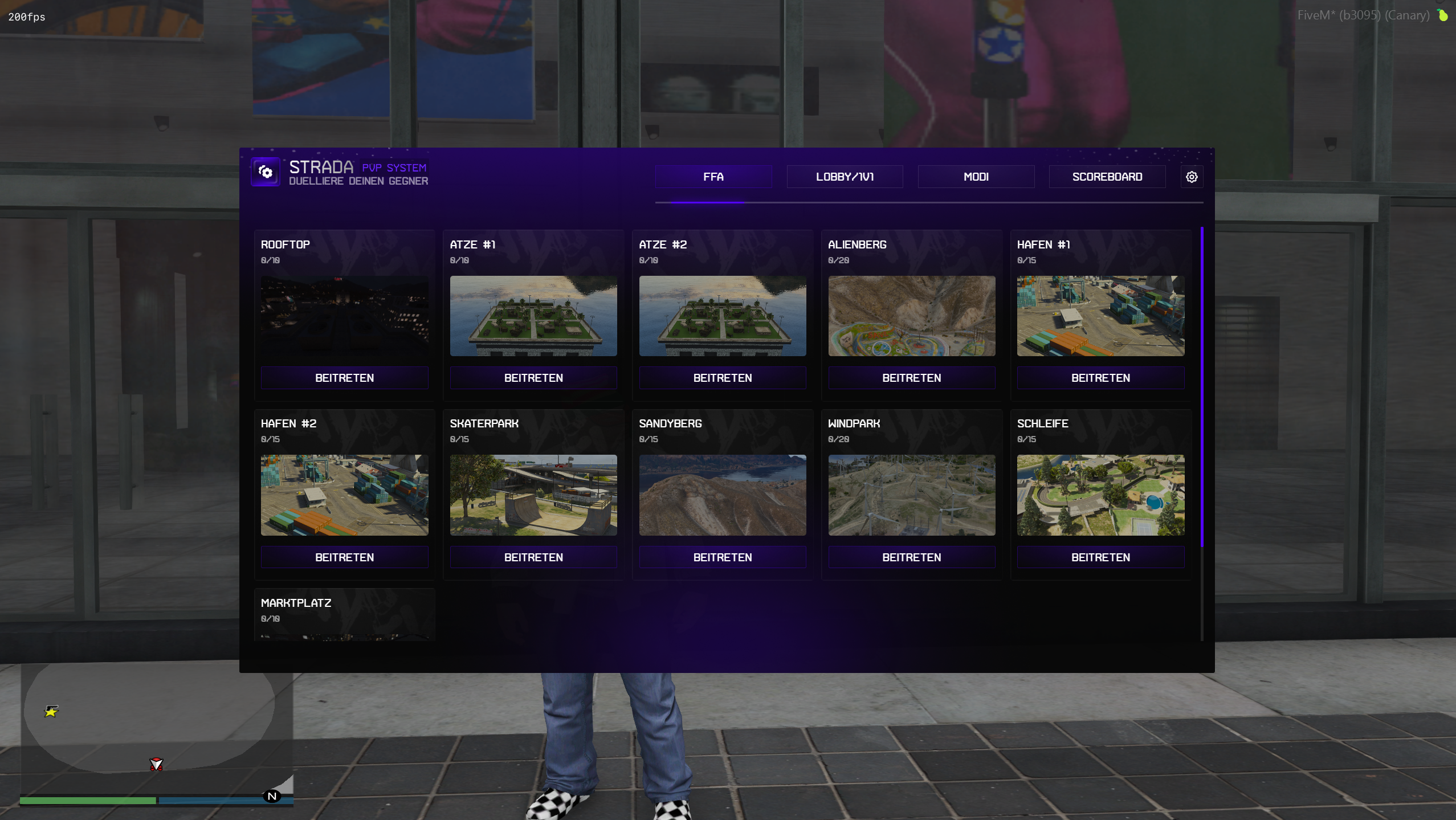Click the Schleife map preview image
The width and height of the screenshot is (1456, 820).
[x=1101, y=495]
